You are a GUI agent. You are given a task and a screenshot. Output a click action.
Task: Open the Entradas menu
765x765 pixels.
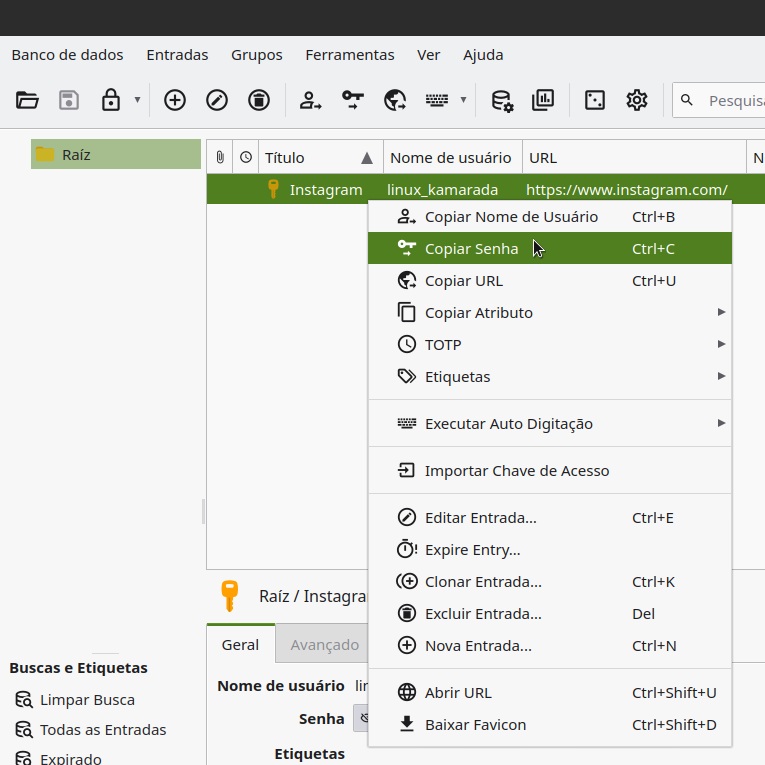177,55
